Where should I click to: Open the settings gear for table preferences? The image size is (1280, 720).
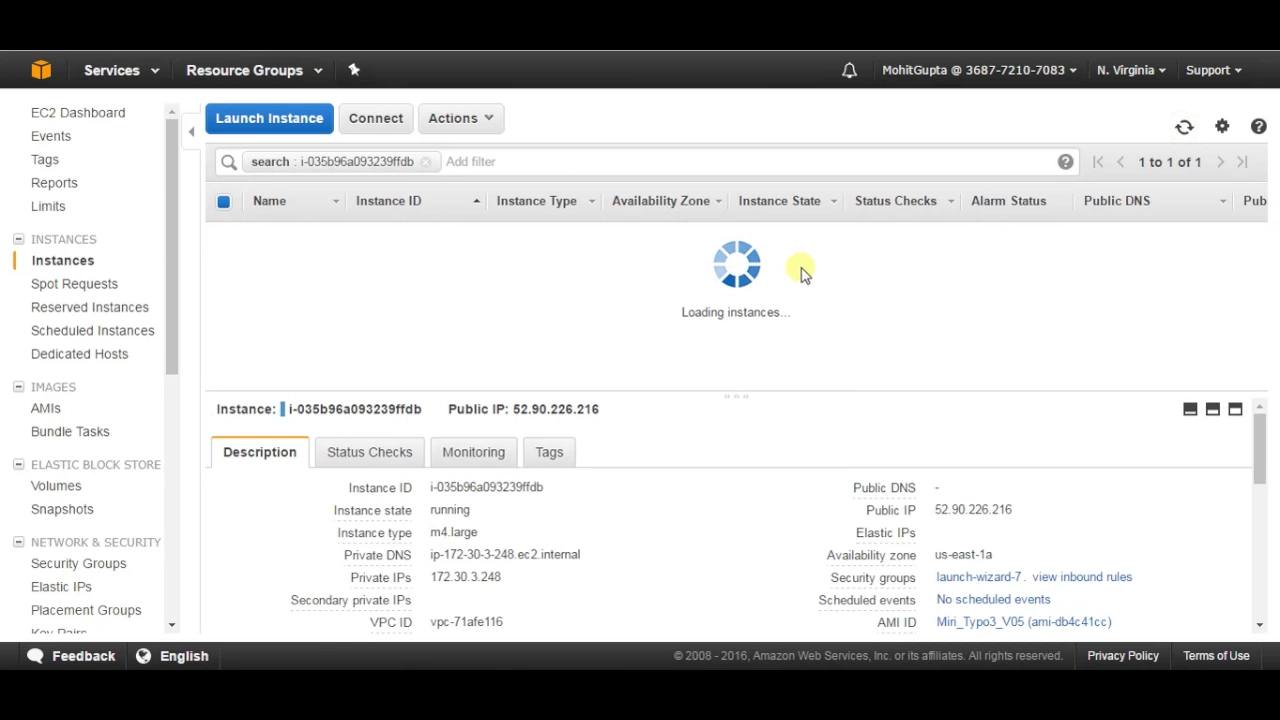(1222, 126)
